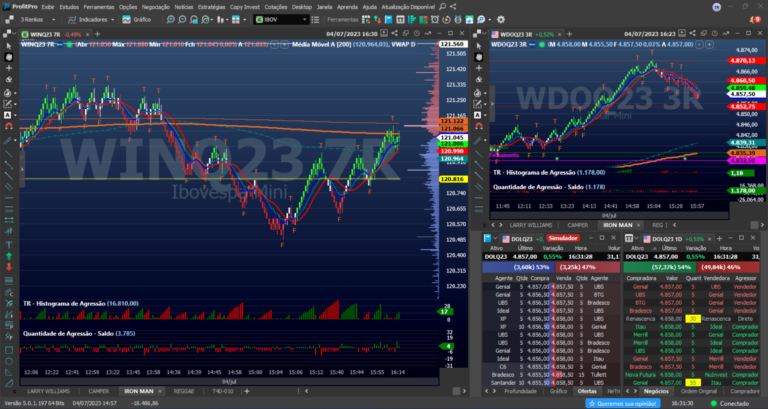This screenshot has height=409, width=768.
Task: Click the Conectado status indicator
Action: 730,404
